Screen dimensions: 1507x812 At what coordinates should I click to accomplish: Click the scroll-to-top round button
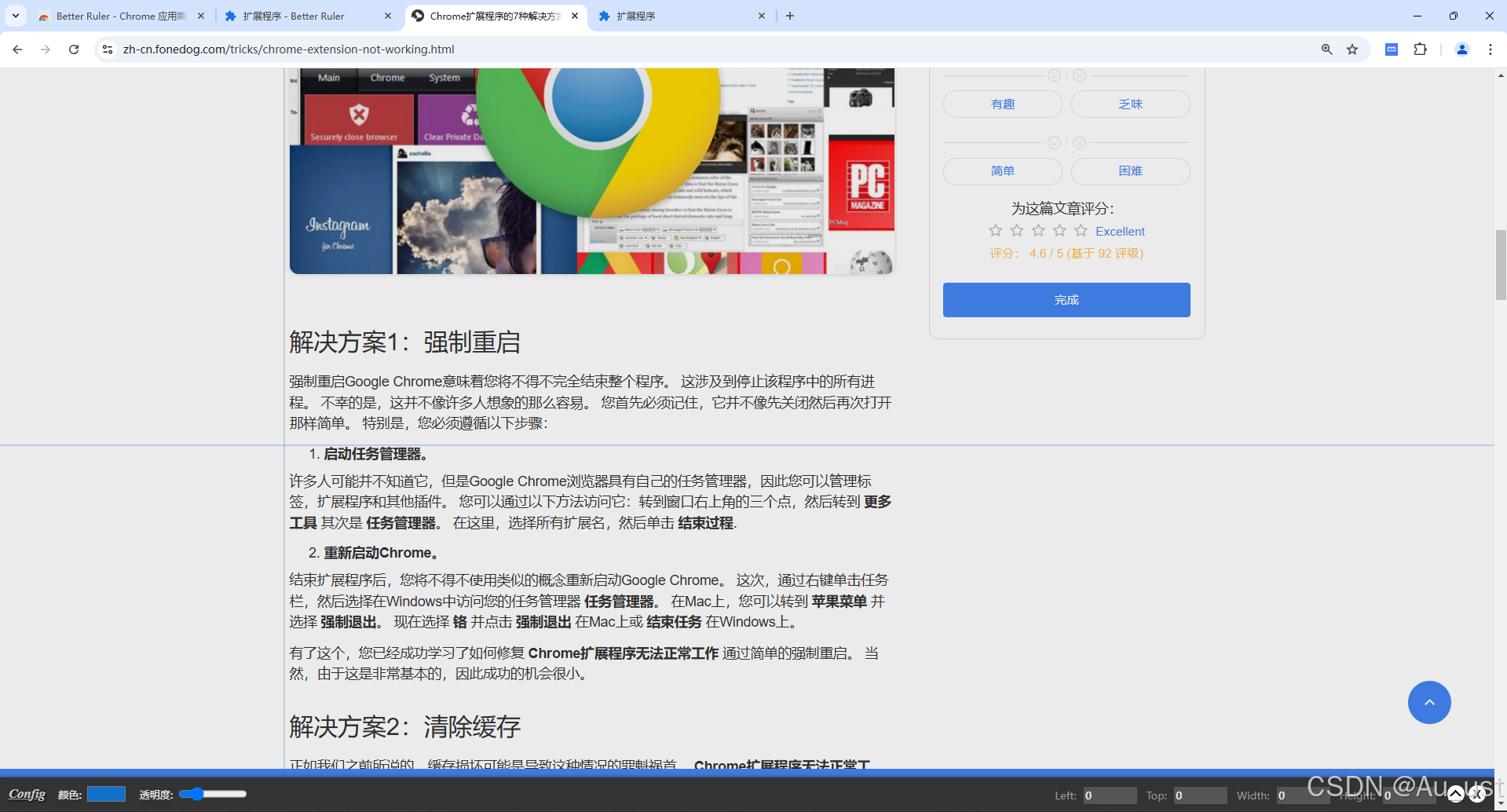(1429, 702)
